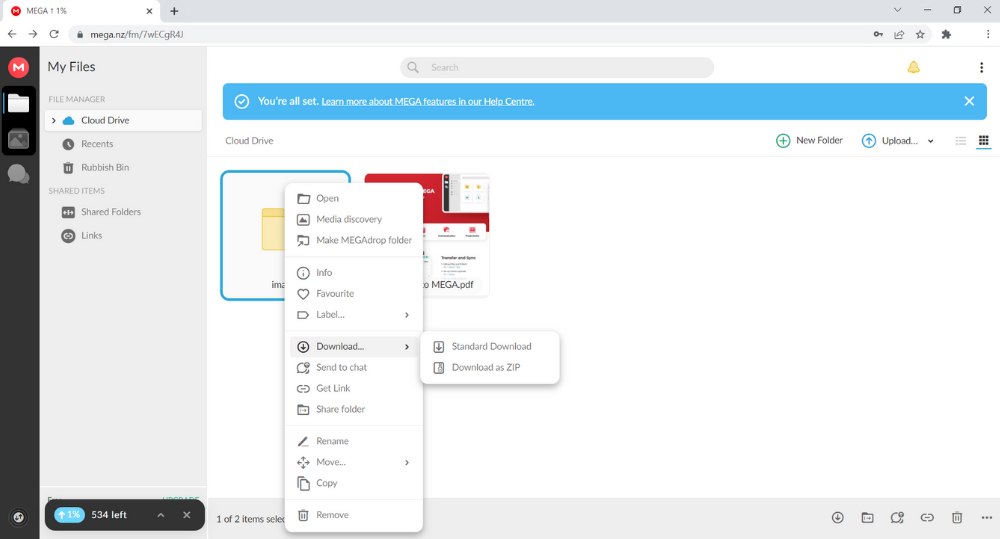Open Upload dropdown arrow
Image resolution: width=1000 pixels, height=539 pixels.
pyautogui.click(x=930, y=141)
